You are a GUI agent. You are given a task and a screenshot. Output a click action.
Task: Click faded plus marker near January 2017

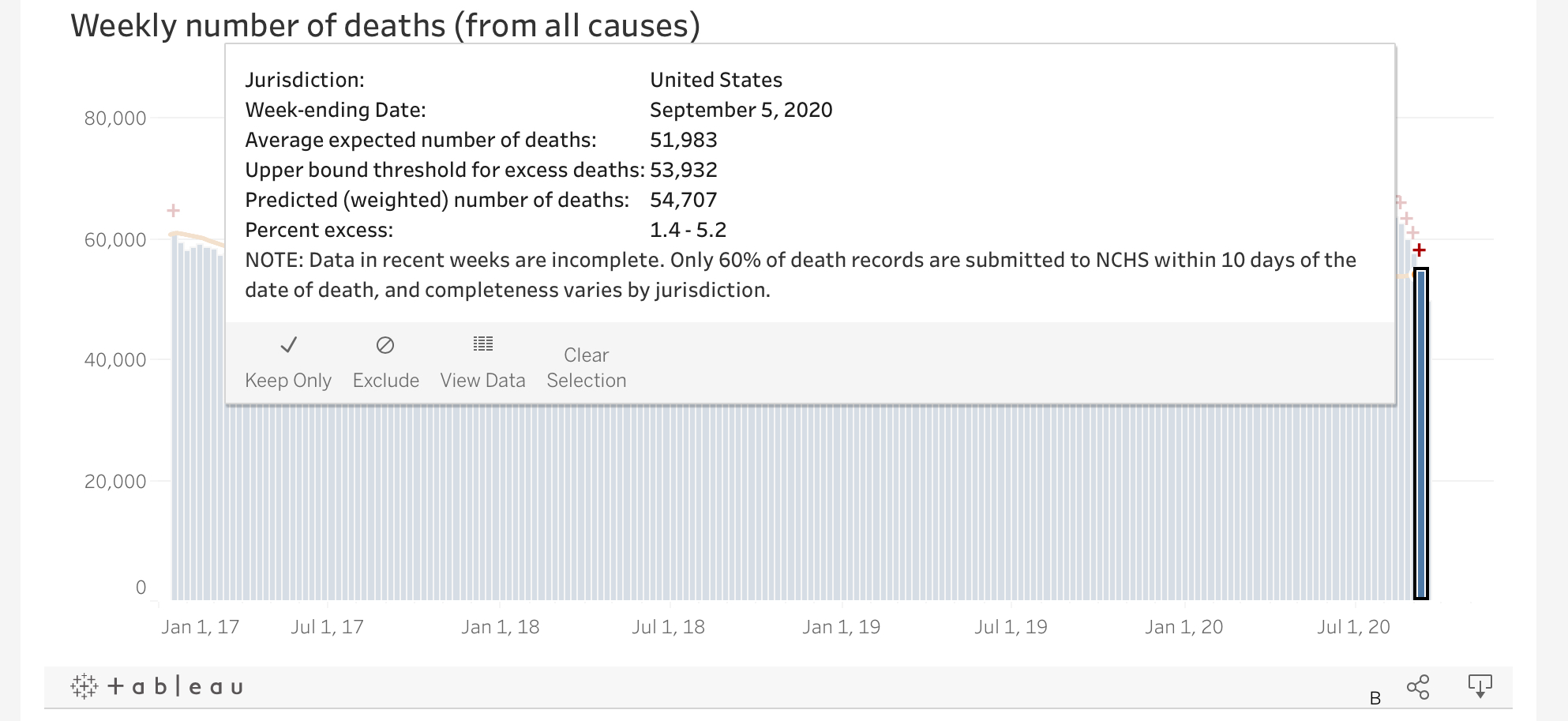click(x=174, y=210)
